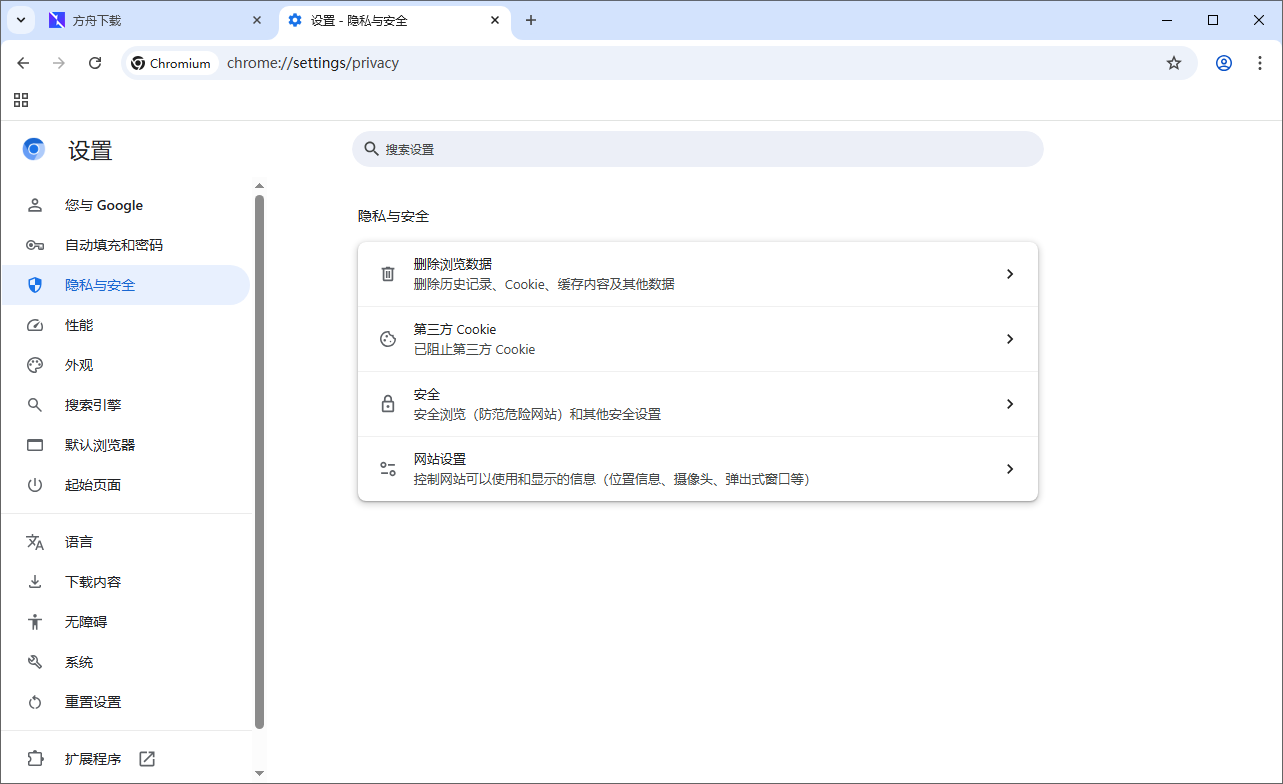Open 性能 settings via speedometer icon

coord(34,324)
